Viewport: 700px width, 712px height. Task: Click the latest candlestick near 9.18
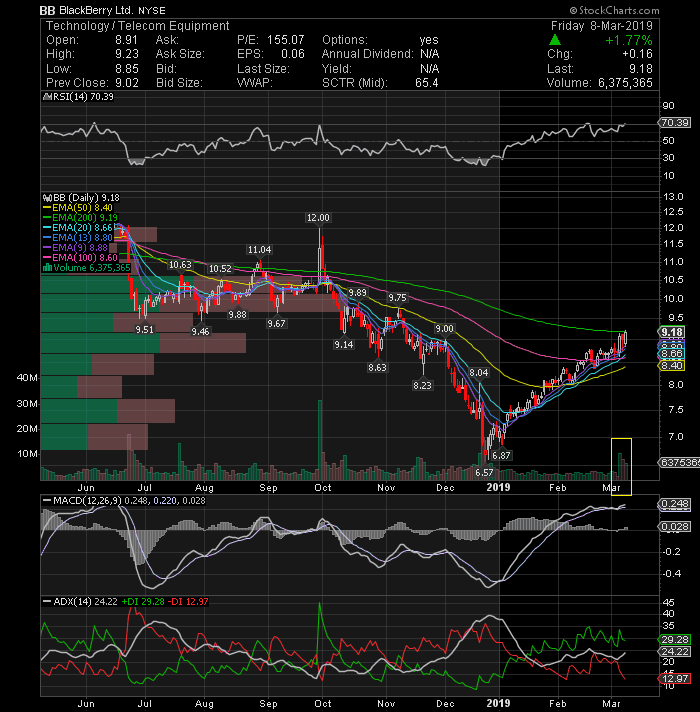pyautogui.click(x=626, y=338)
